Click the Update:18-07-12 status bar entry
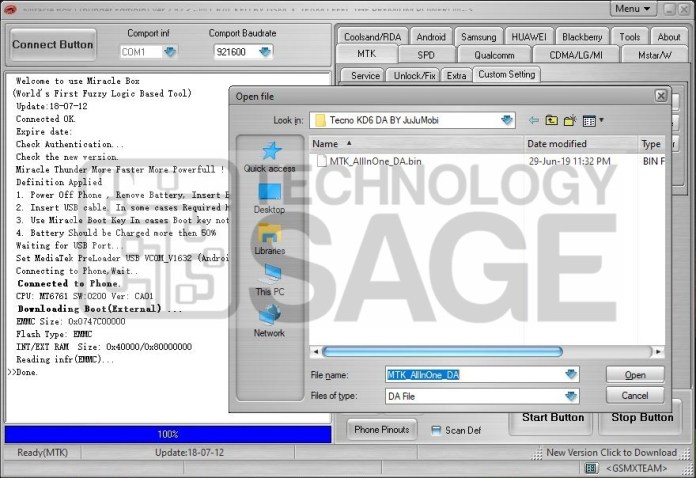This screenshot has width=696, height=478. tap(190, 453)
